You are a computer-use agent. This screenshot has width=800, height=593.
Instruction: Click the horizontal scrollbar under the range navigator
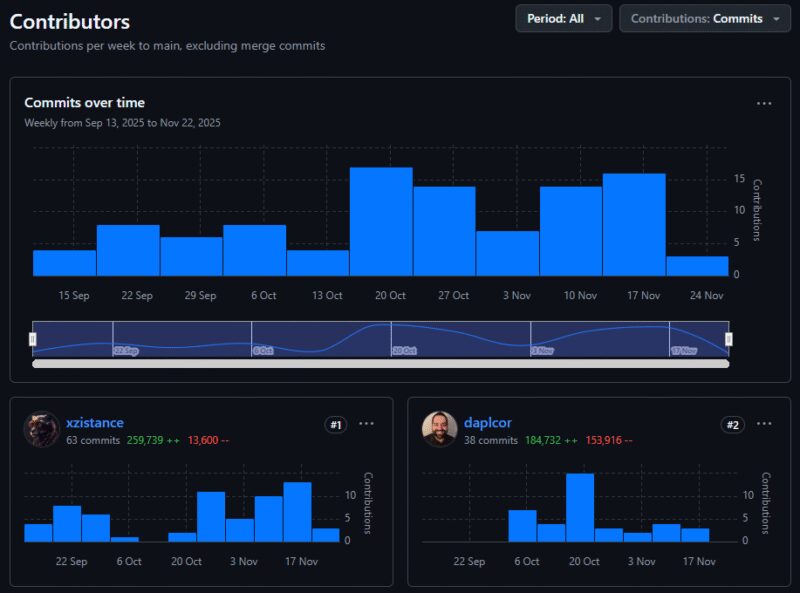point(380,363)
